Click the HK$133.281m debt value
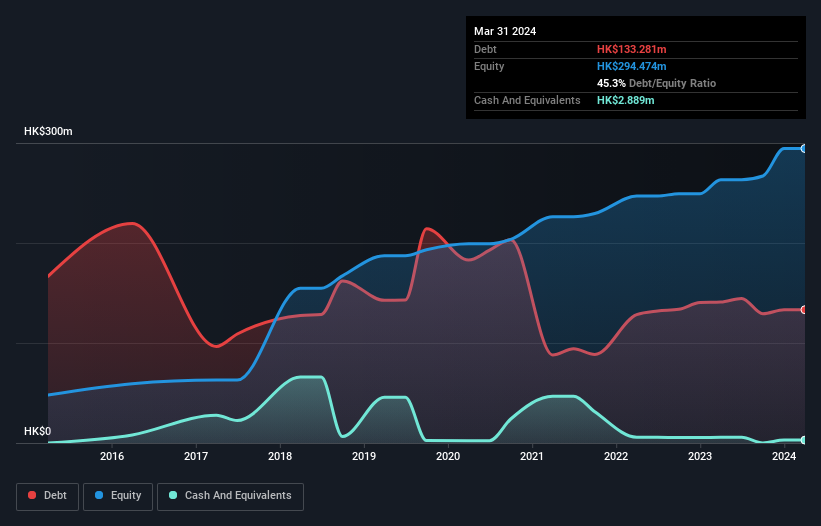Screen dimensions: 821x526 tap(631, 49)
